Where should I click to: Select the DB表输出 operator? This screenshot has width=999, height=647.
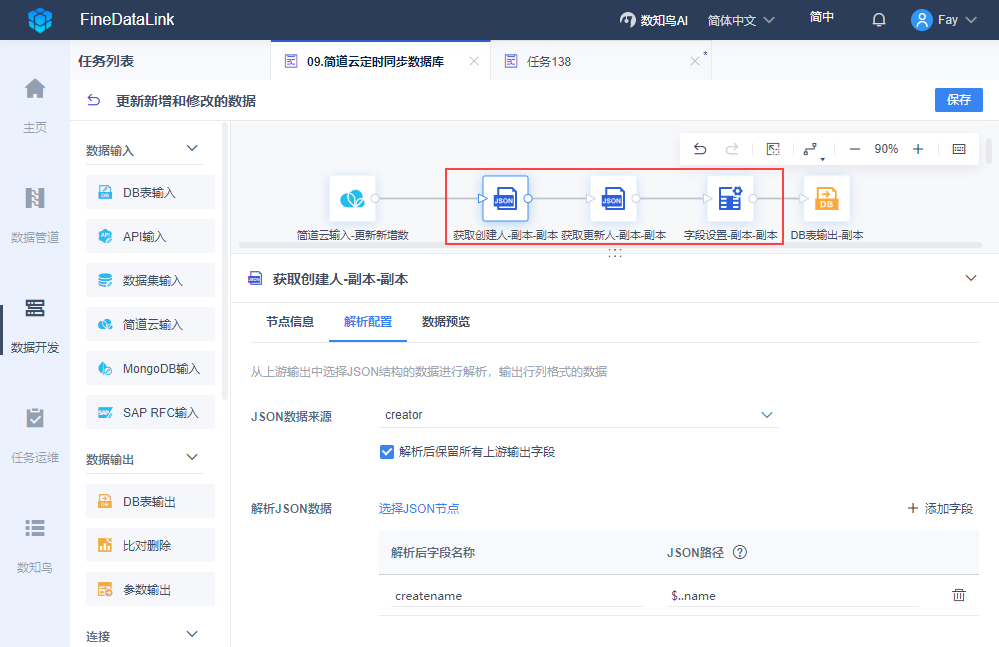tap(150, 501)
